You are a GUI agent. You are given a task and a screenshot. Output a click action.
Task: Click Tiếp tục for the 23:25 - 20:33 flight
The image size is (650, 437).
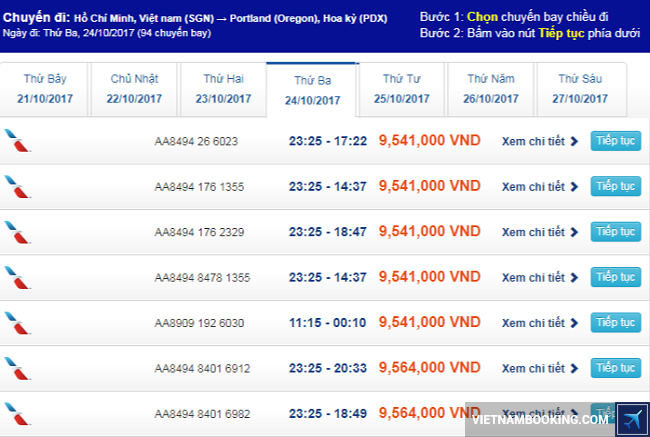[x=615, y=368]
